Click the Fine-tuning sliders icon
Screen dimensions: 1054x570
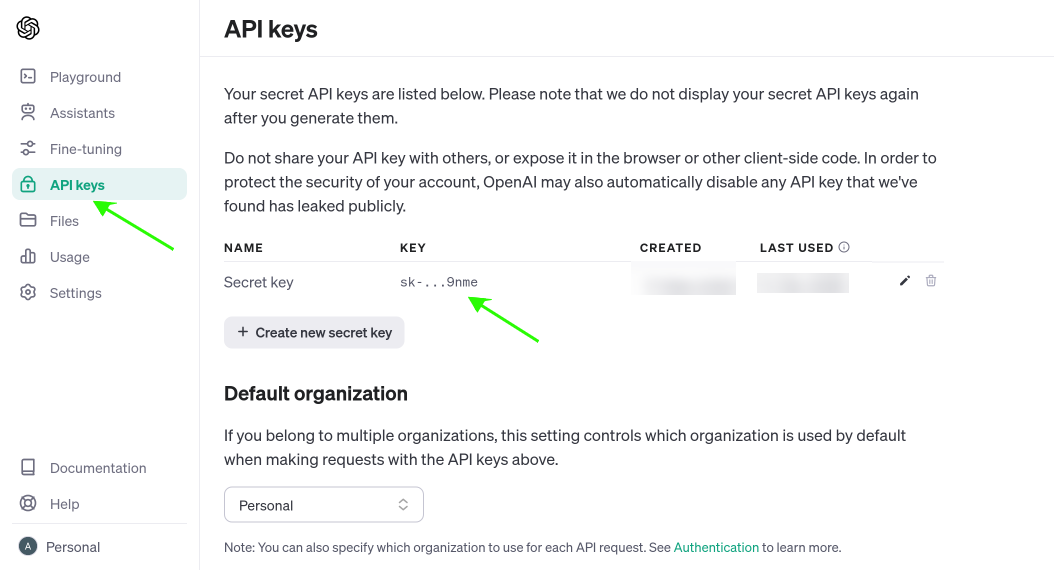(28, 149)
